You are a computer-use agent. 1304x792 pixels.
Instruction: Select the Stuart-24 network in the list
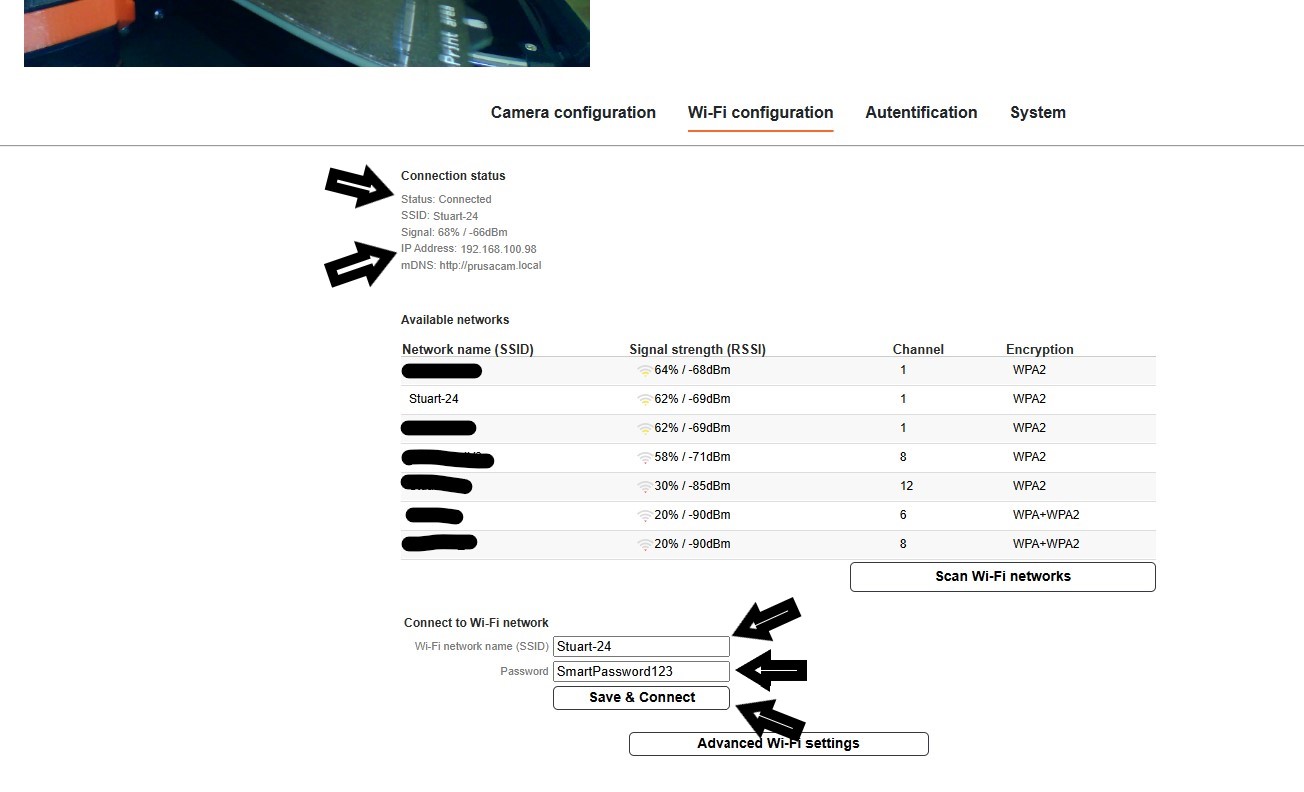(x=434, y=399)
